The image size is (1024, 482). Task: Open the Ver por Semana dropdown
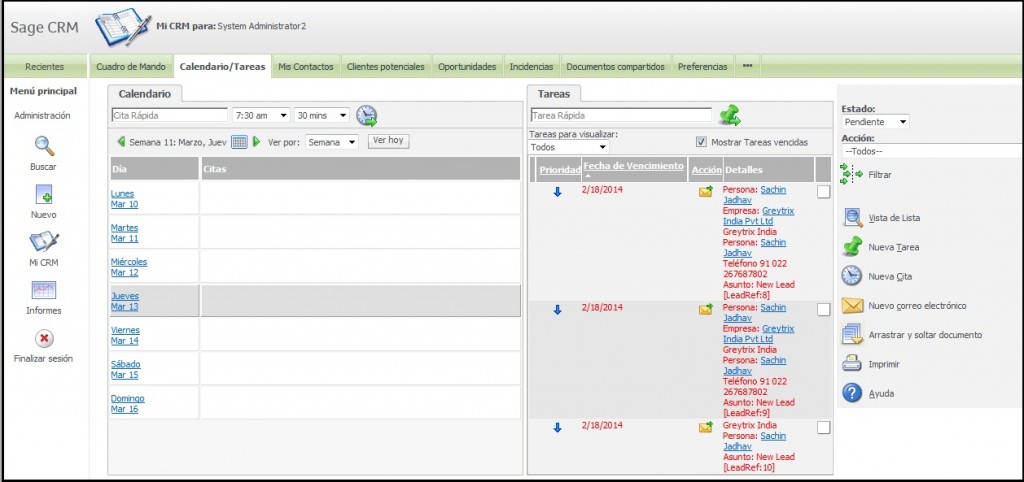tap(332, 142)
